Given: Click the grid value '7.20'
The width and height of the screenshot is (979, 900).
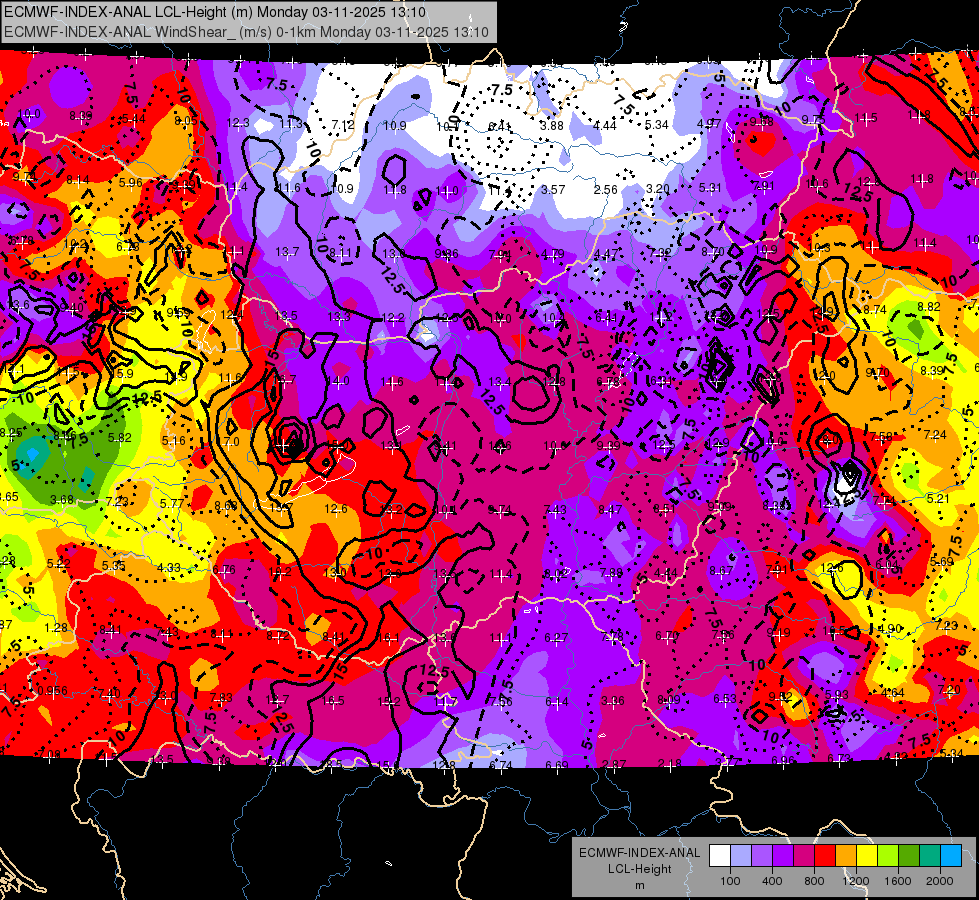Looking at the screenshot, I should 949,690.
